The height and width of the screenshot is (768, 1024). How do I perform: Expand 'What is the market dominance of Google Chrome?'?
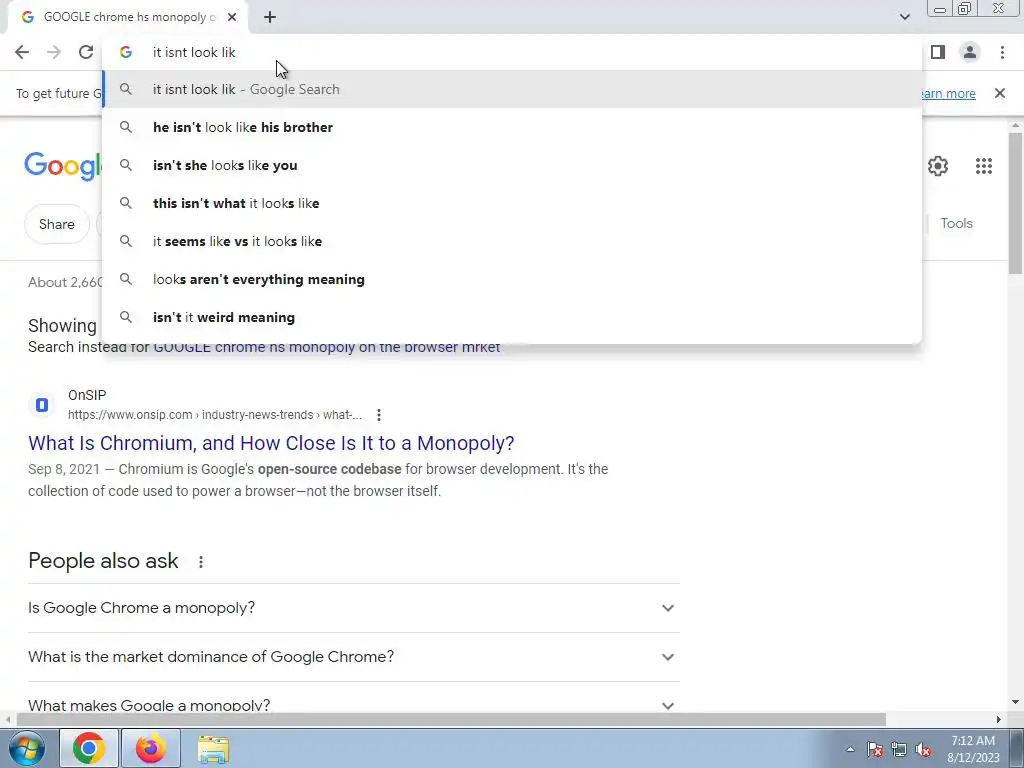pyautogui.click(x=354, y=657)
